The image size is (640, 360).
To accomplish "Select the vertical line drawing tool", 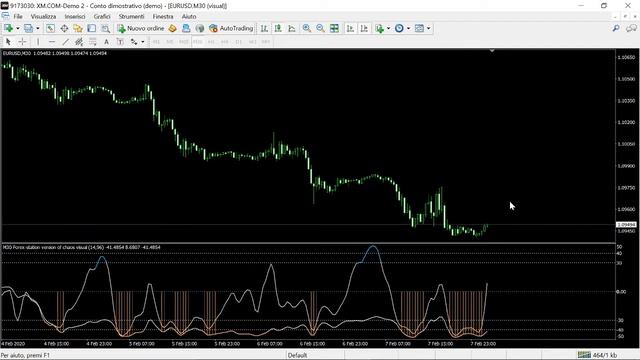I will [x=38, y=42].
